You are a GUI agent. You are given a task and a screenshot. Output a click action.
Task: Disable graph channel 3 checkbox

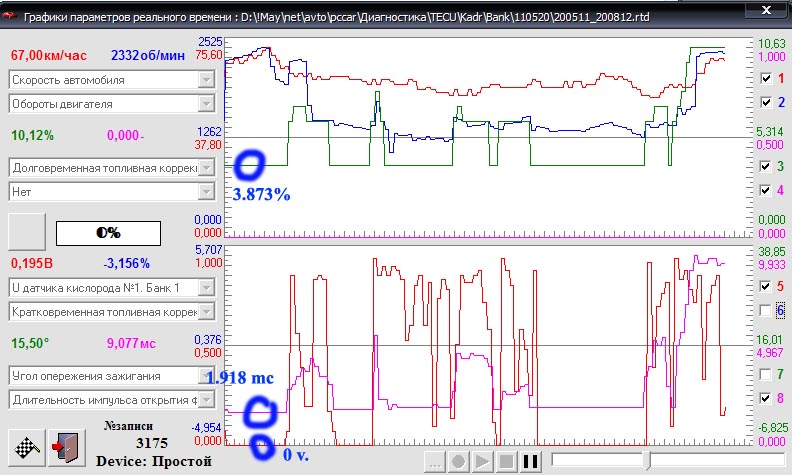click(766, 165)
